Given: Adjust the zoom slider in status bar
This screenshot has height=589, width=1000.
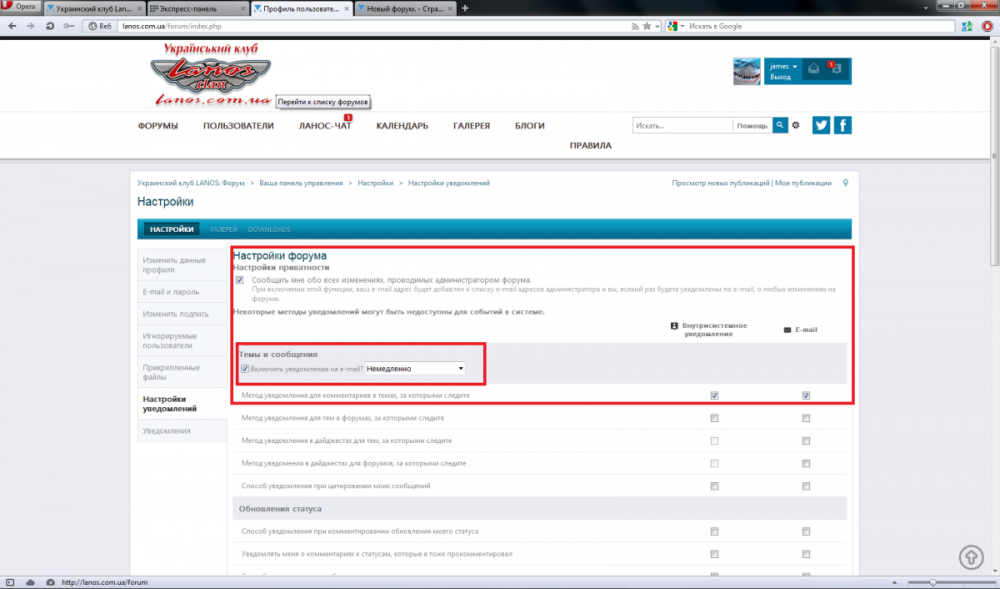Looking at the screenshot, I should [x=933, y=582].
